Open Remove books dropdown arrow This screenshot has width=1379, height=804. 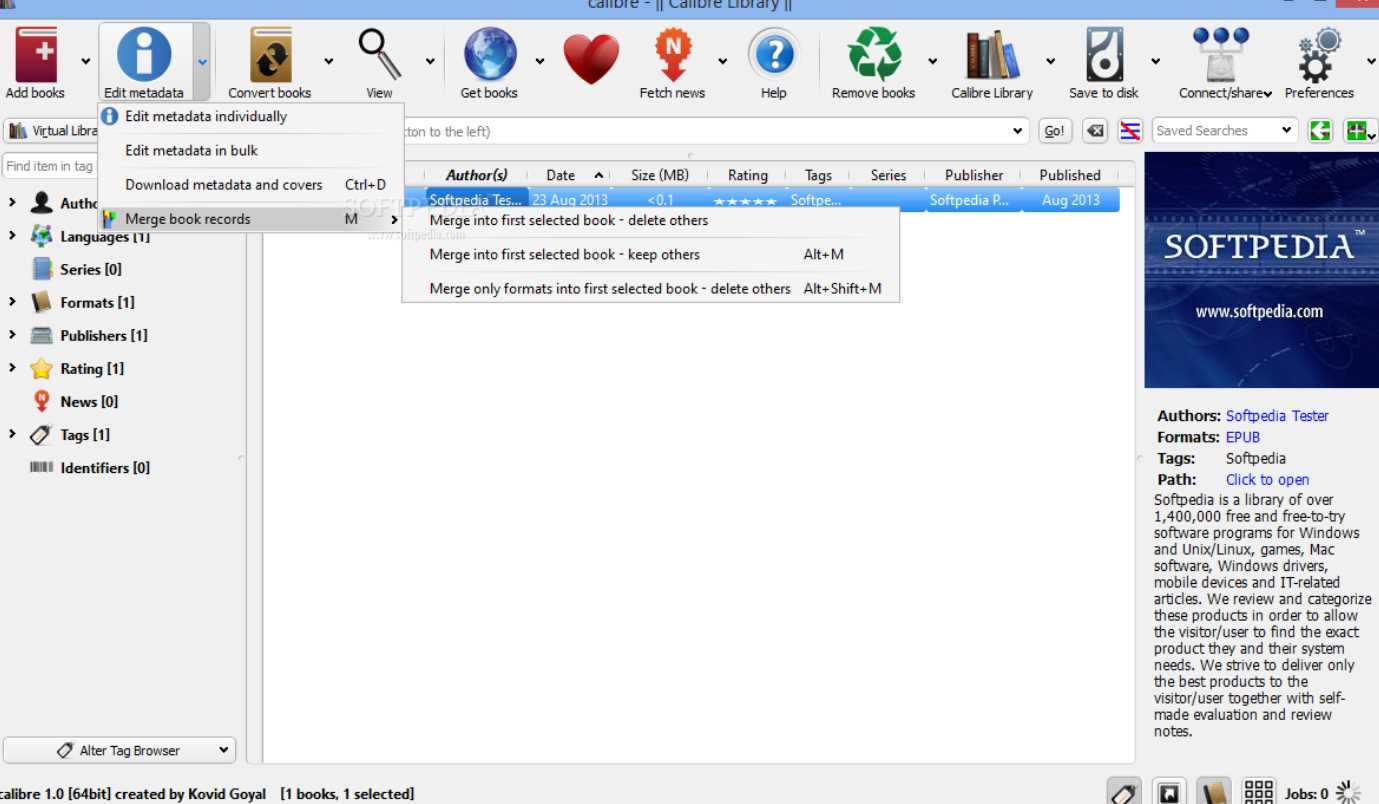(x=932, y=62)
